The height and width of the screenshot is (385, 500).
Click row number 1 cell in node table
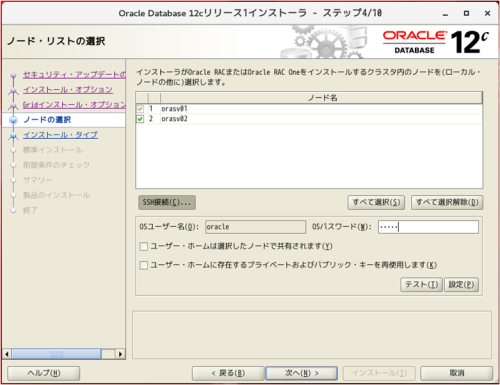(154, 109)
